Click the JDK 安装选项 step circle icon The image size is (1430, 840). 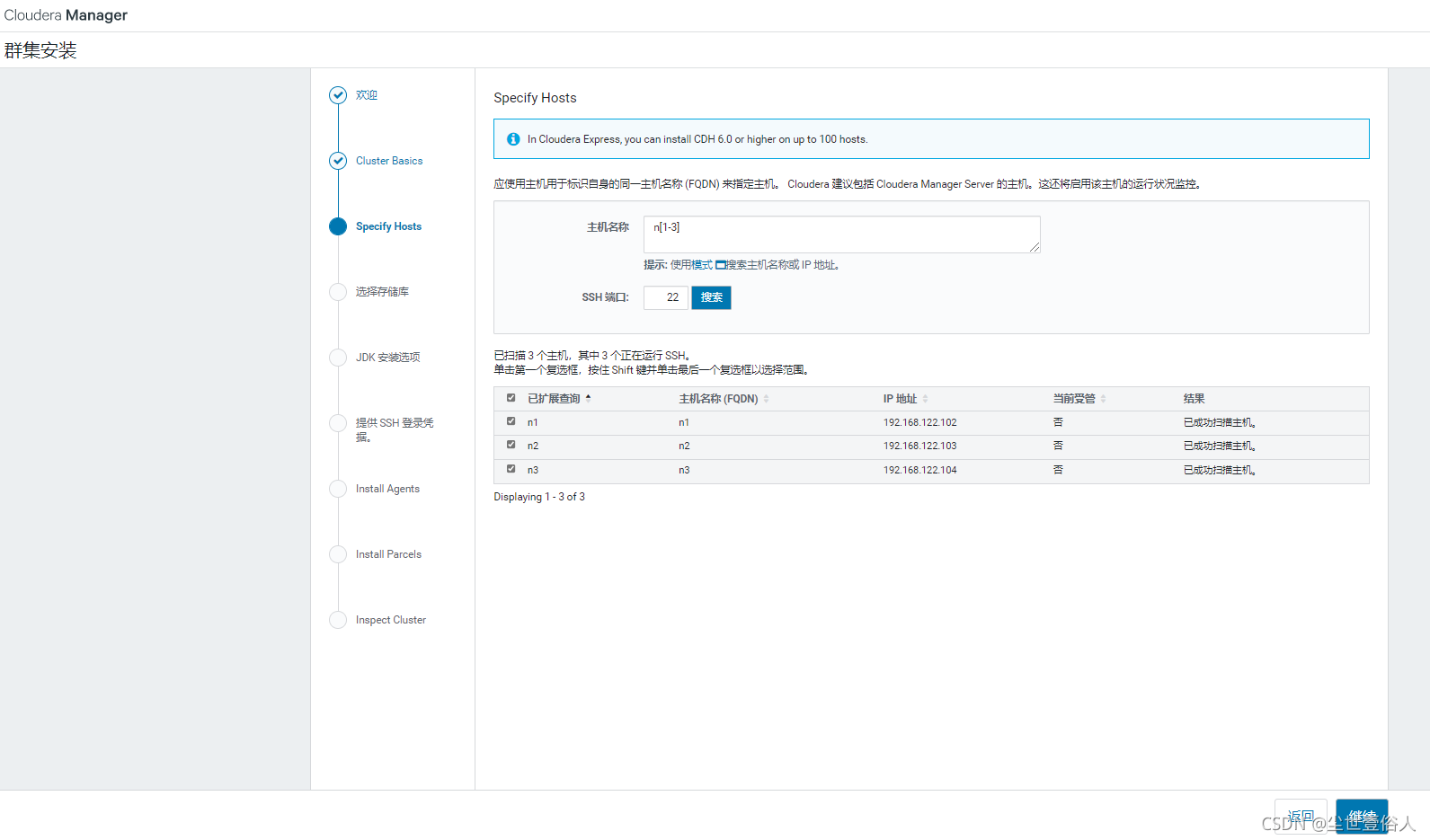click(x=338, y=358)
